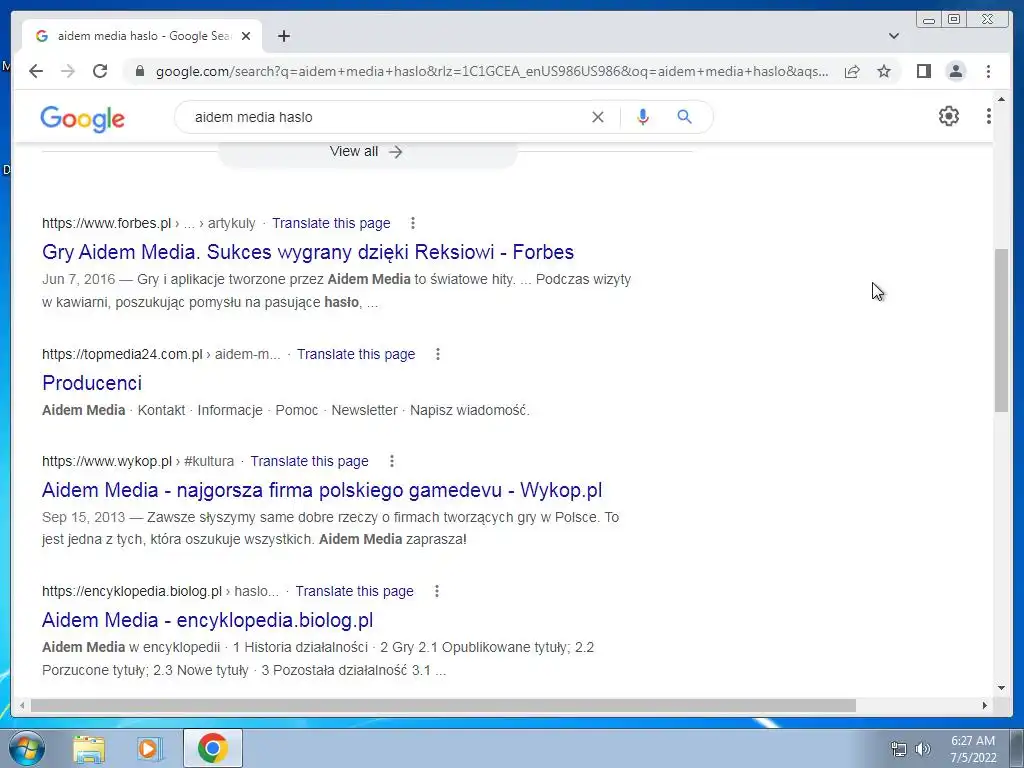Open Aidem Media encyklopedia.biolog.pl link
This screenshot has height=768, width=1024.
(x=208, y=620)
